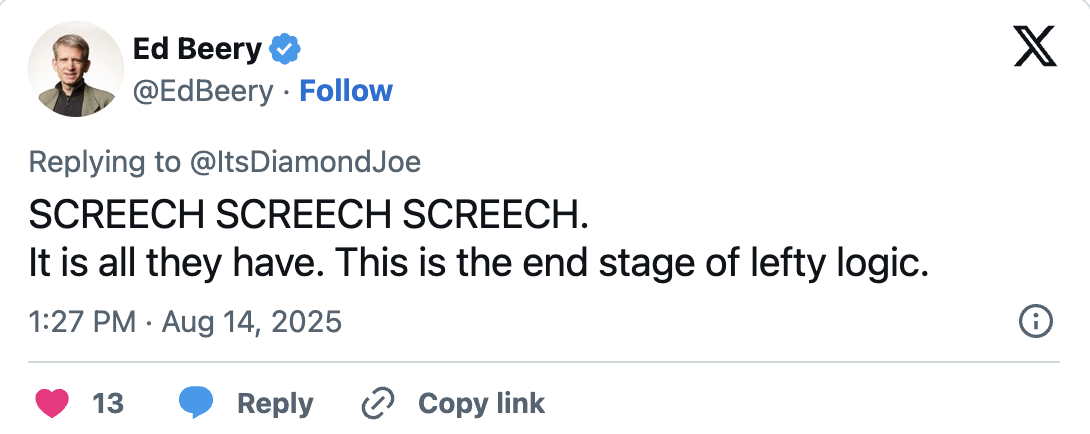The image size is (1090, 434).
Task: Click the blue reply bubble icon
Action: (196, 403)
